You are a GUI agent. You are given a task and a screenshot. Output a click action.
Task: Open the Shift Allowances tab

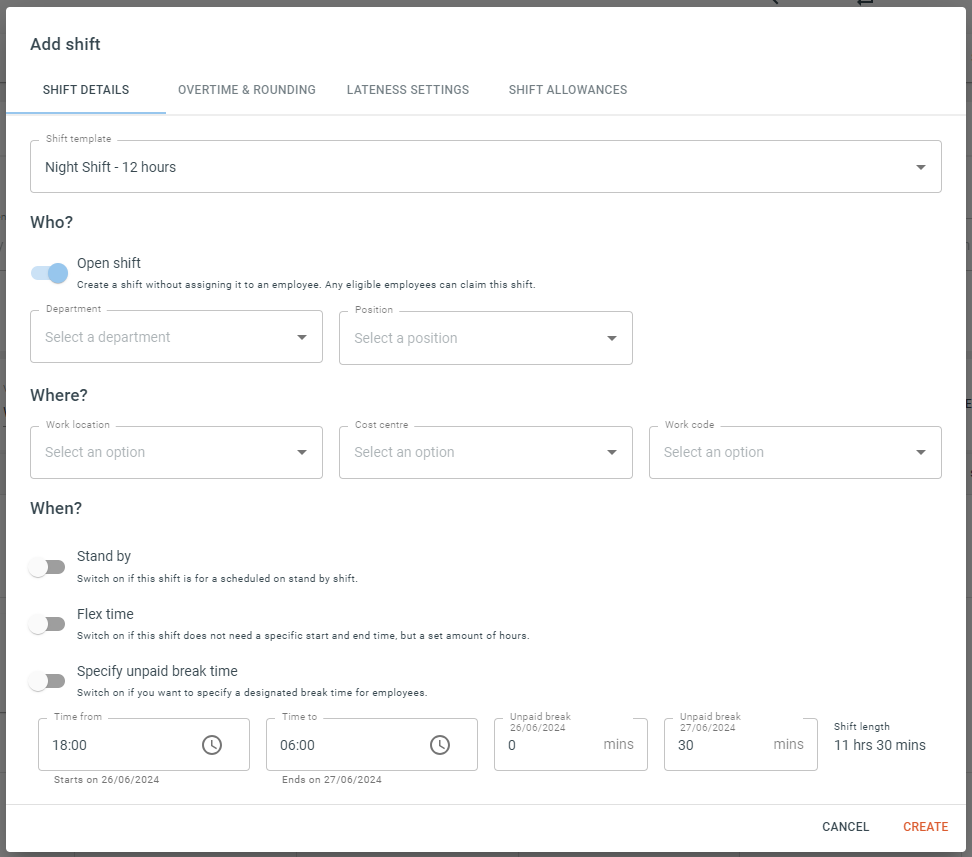pyautogui.click(x=568, y=90)
